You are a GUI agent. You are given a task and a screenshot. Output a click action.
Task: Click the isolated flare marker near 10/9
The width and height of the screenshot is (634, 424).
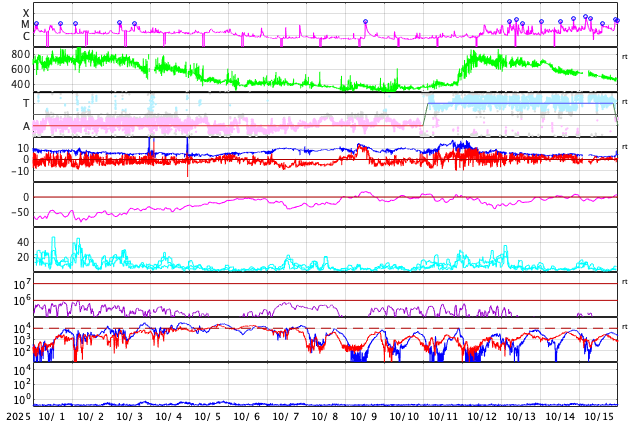[365, 21]
